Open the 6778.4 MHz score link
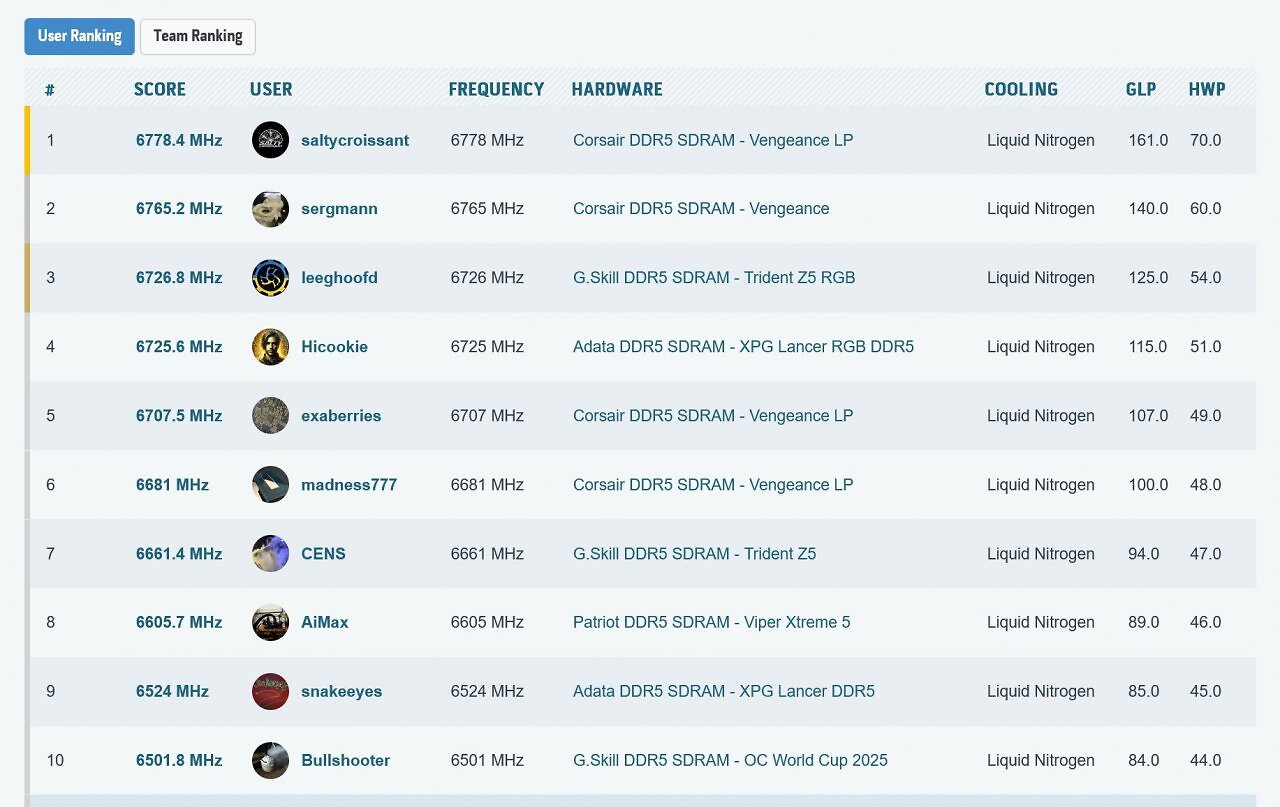This screenshot has height=807, width=1280. click(x=179, y=140)
